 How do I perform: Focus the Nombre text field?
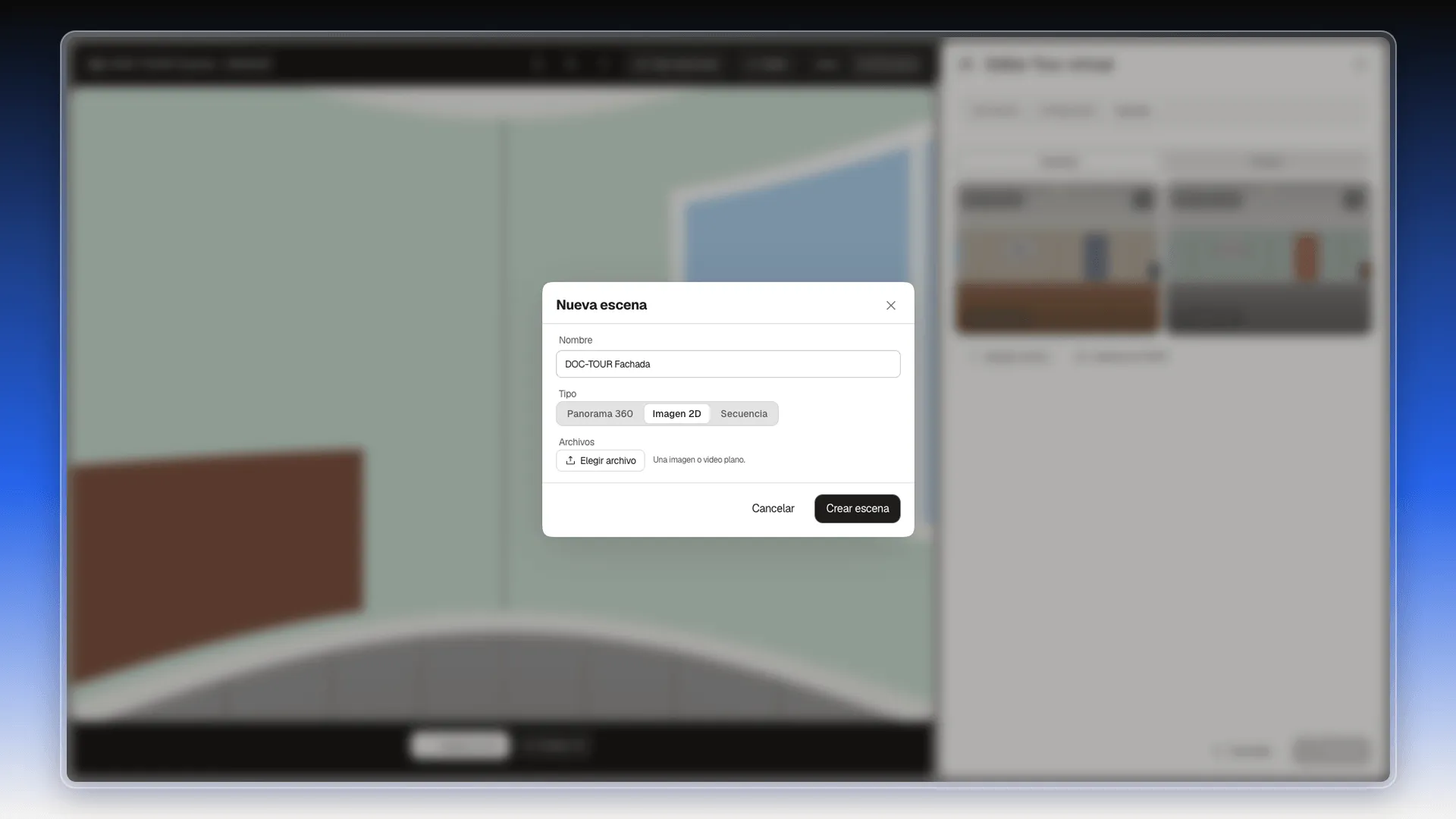coord(728,364)
